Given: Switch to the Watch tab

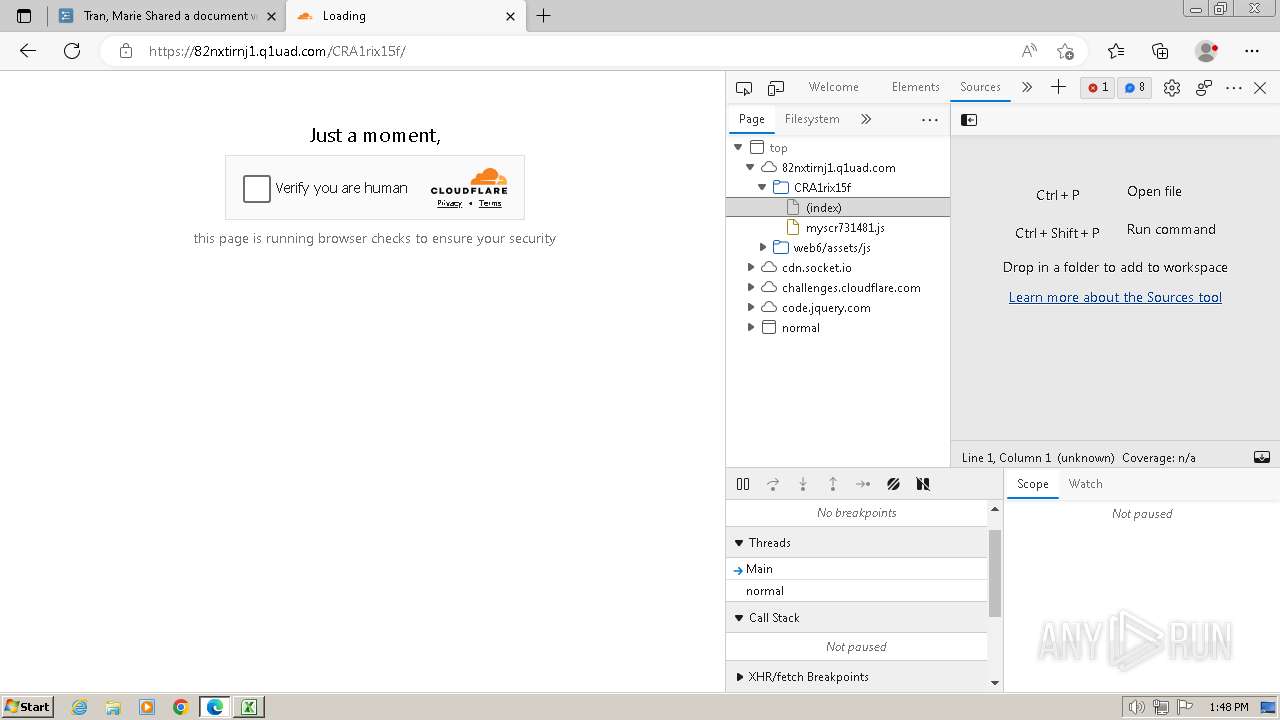Looking at the screenshot, I should (1085, 484).
